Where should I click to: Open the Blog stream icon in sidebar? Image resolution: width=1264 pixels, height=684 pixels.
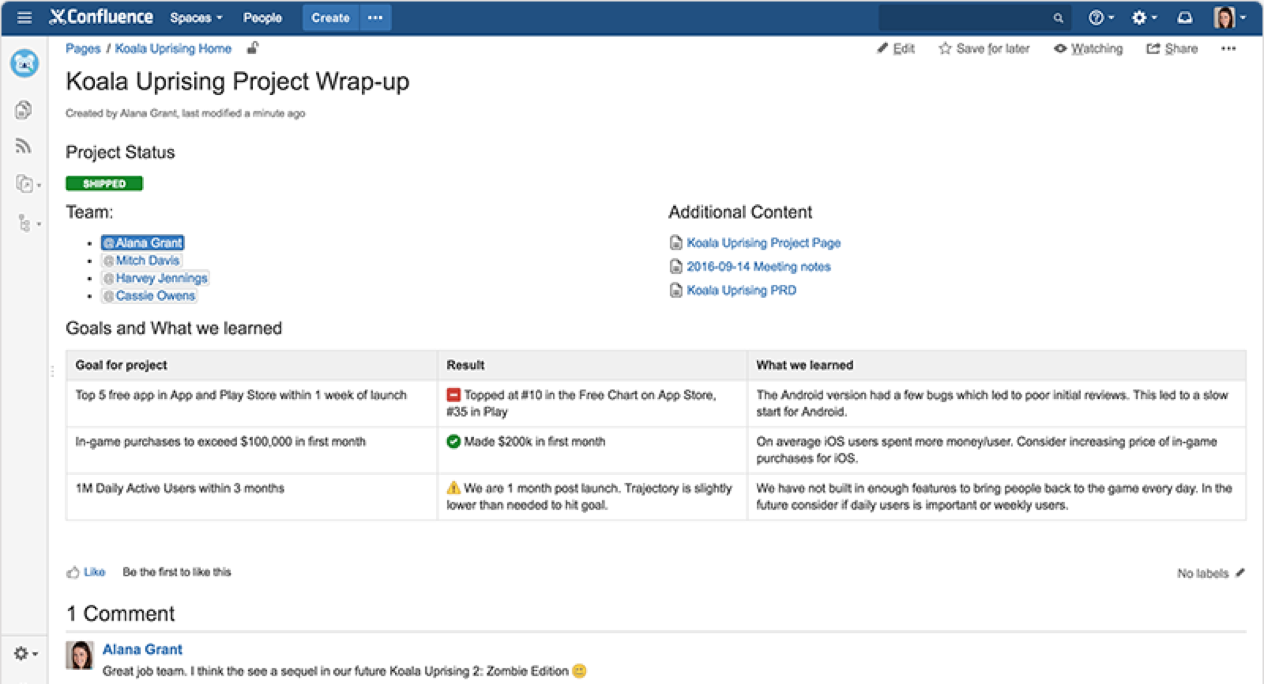23,145
